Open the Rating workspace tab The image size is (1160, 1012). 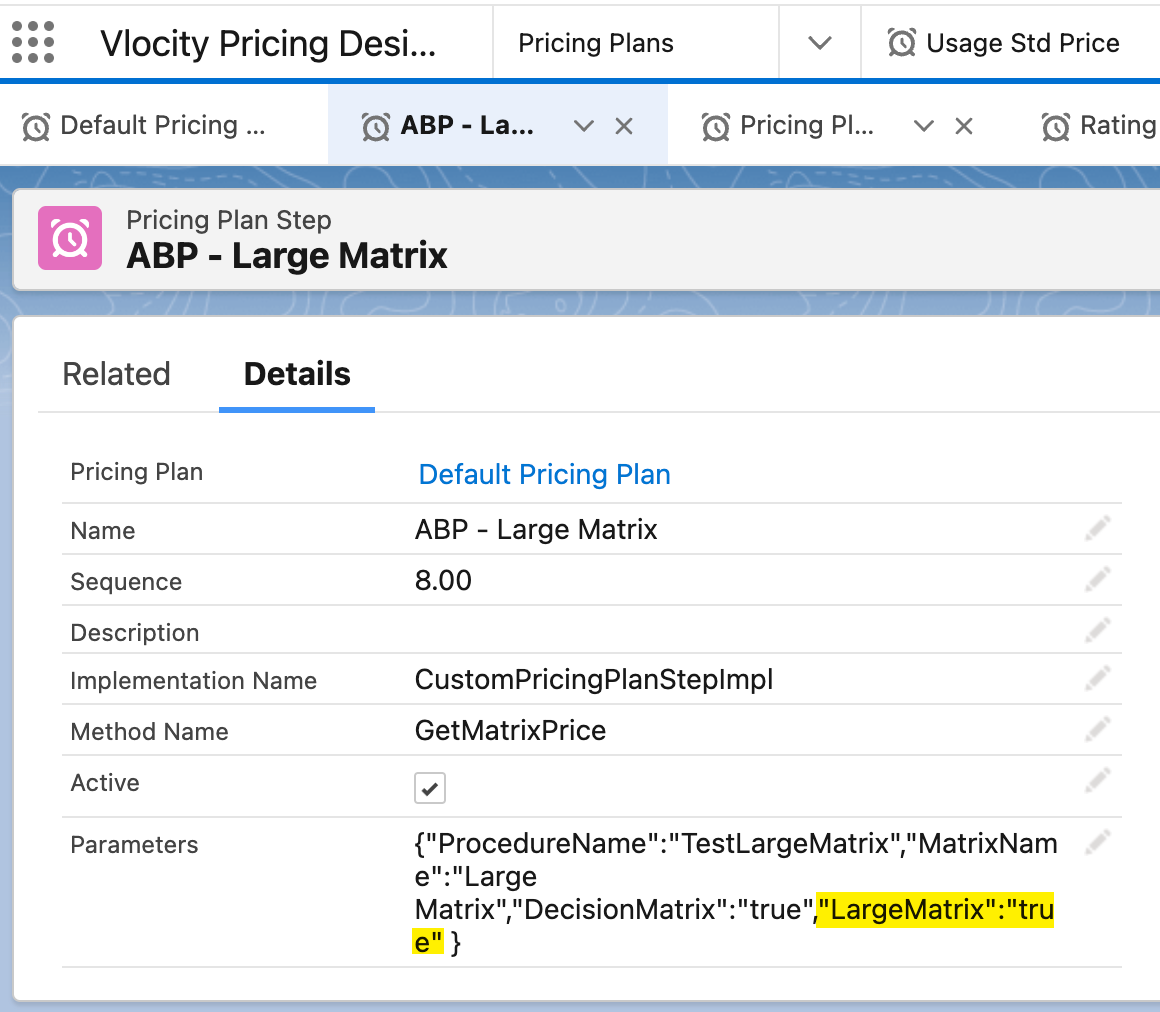[x=1099, y=125]
